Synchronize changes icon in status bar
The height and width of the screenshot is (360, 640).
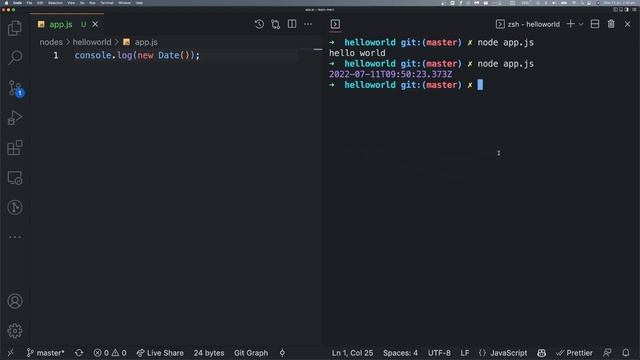(x=79, y=353)
